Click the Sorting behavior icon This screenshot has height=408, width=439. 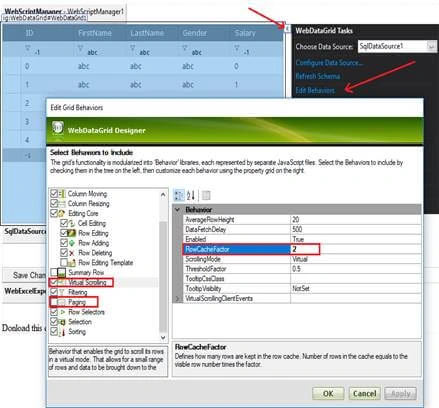[x=62, y=332]
